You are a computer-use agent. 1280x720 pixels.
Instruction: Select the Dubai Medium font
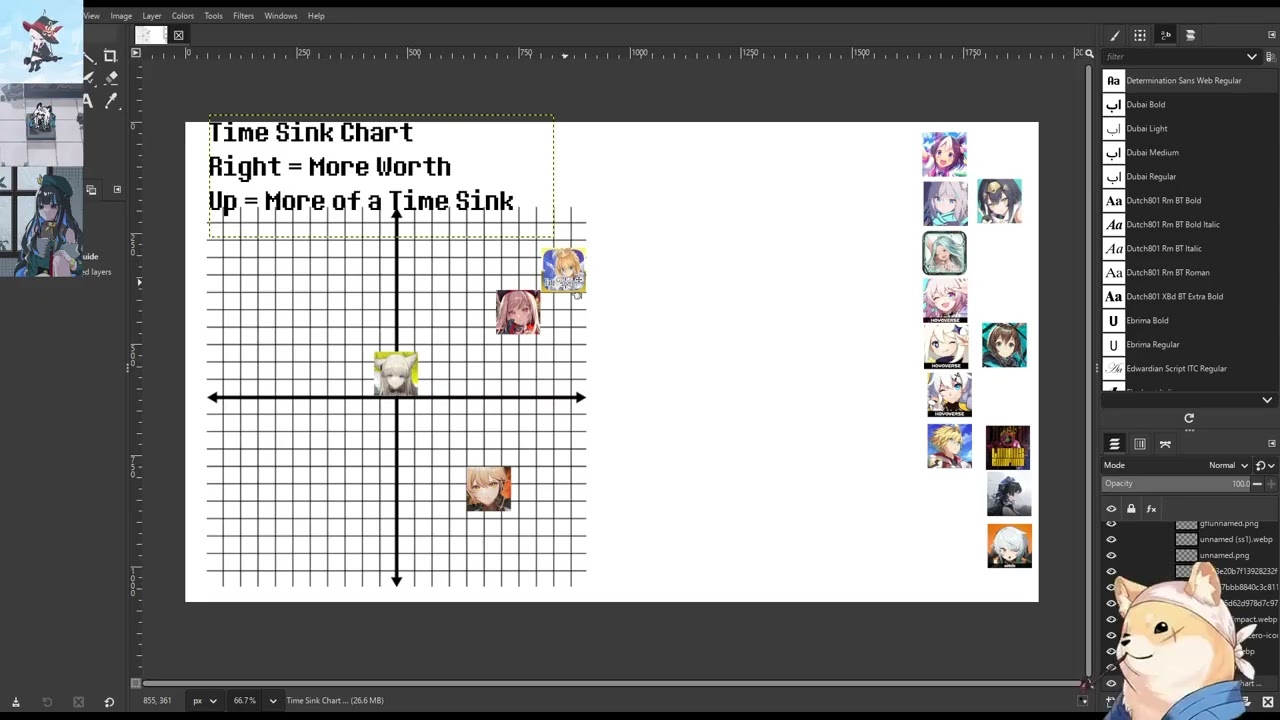pyautogui.click(x=1189, y=152)
